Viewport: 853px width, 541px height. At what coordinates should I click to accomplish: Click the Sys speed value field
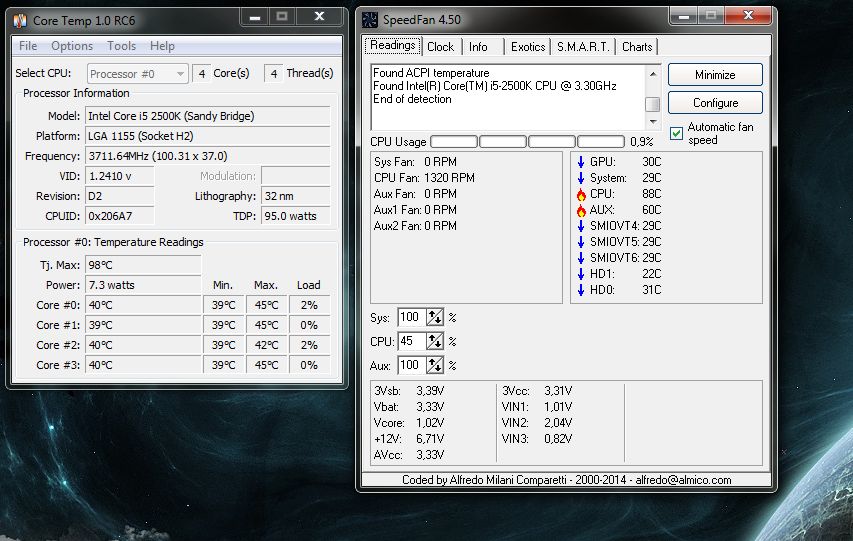coord(412,317)
